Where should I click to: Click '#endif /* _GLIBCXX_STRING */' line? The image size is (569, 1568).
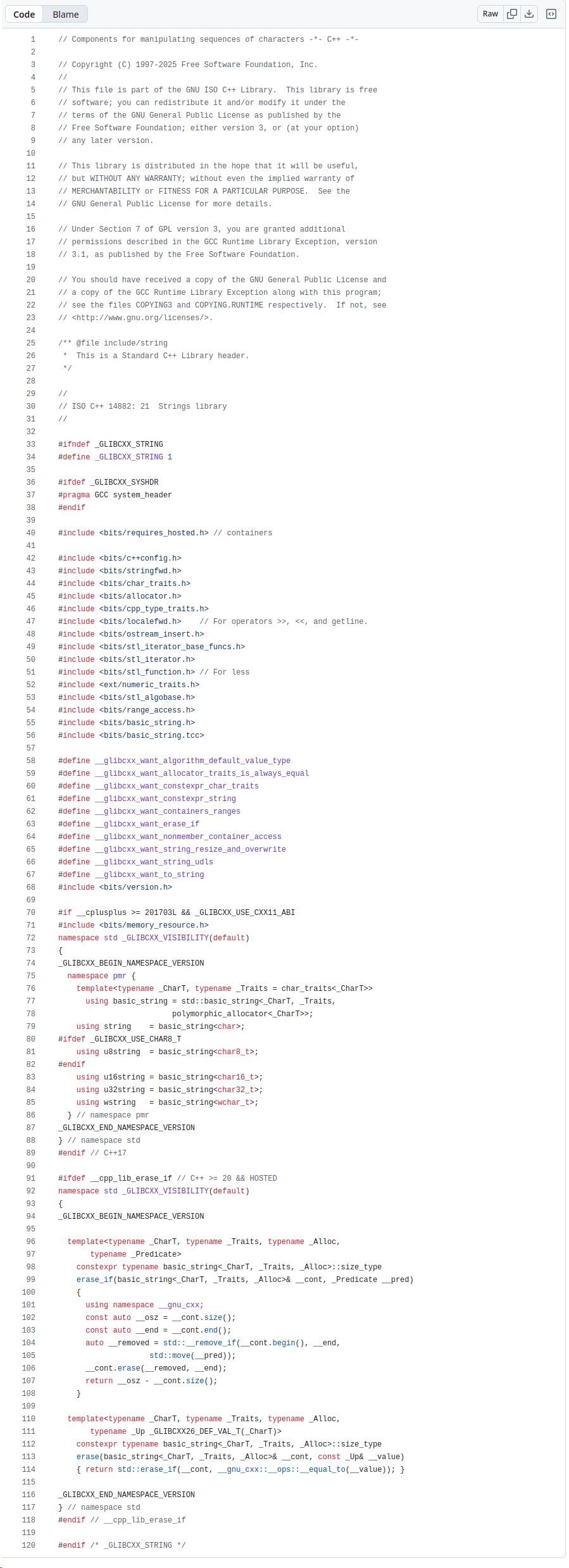tap(122, 1545)
